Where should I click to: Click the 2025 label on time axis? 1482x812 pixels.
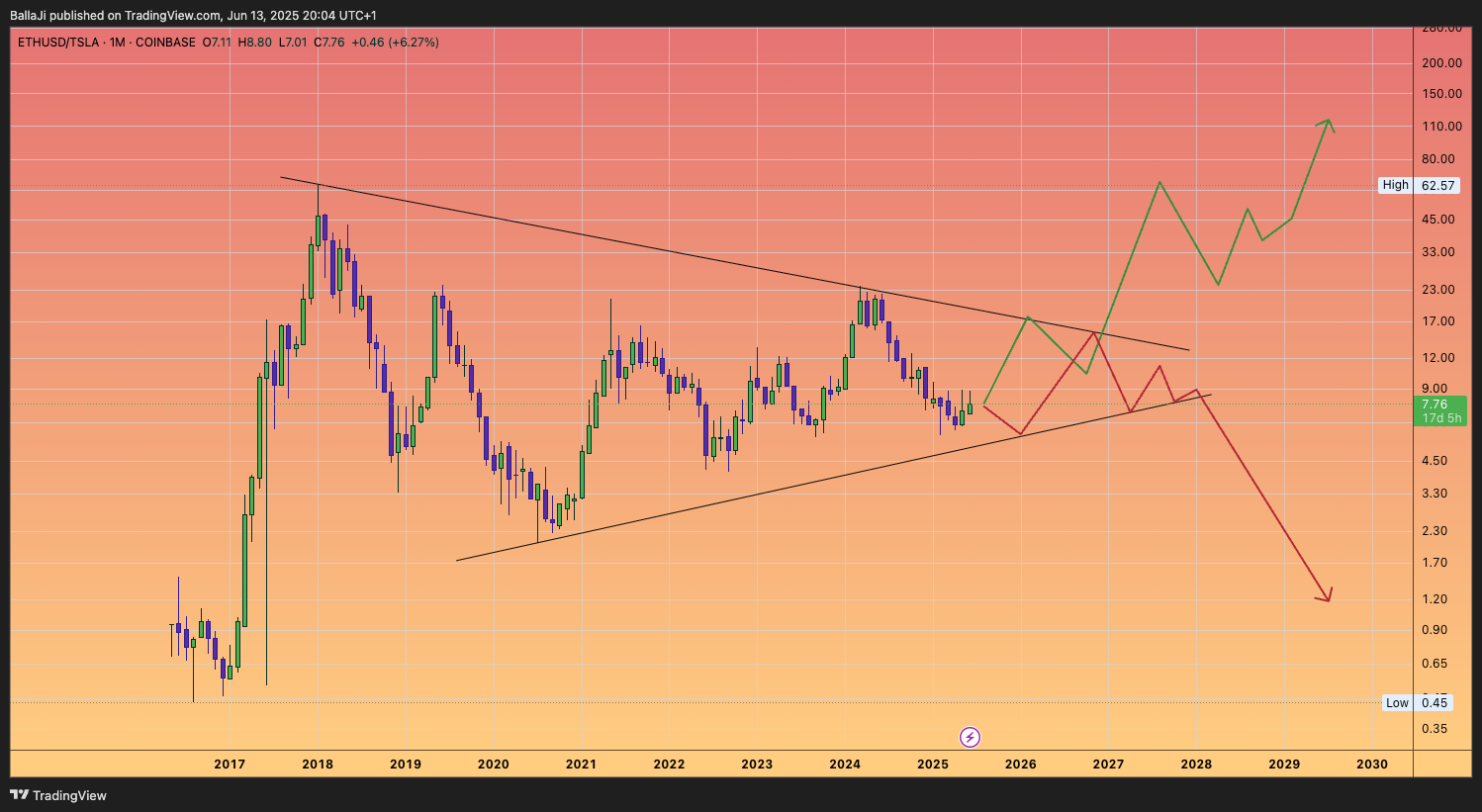pyautogui.click(x=933, y=764)
